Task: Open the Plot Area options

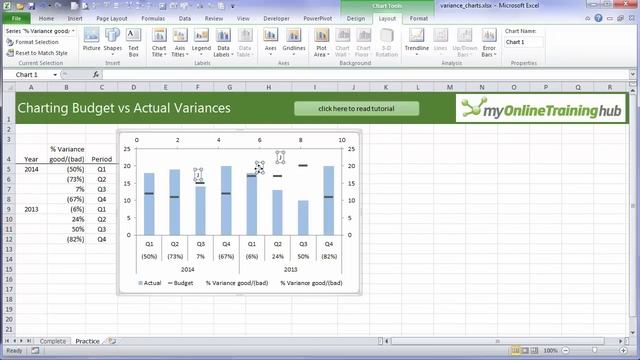Action: tap(321, 42)
